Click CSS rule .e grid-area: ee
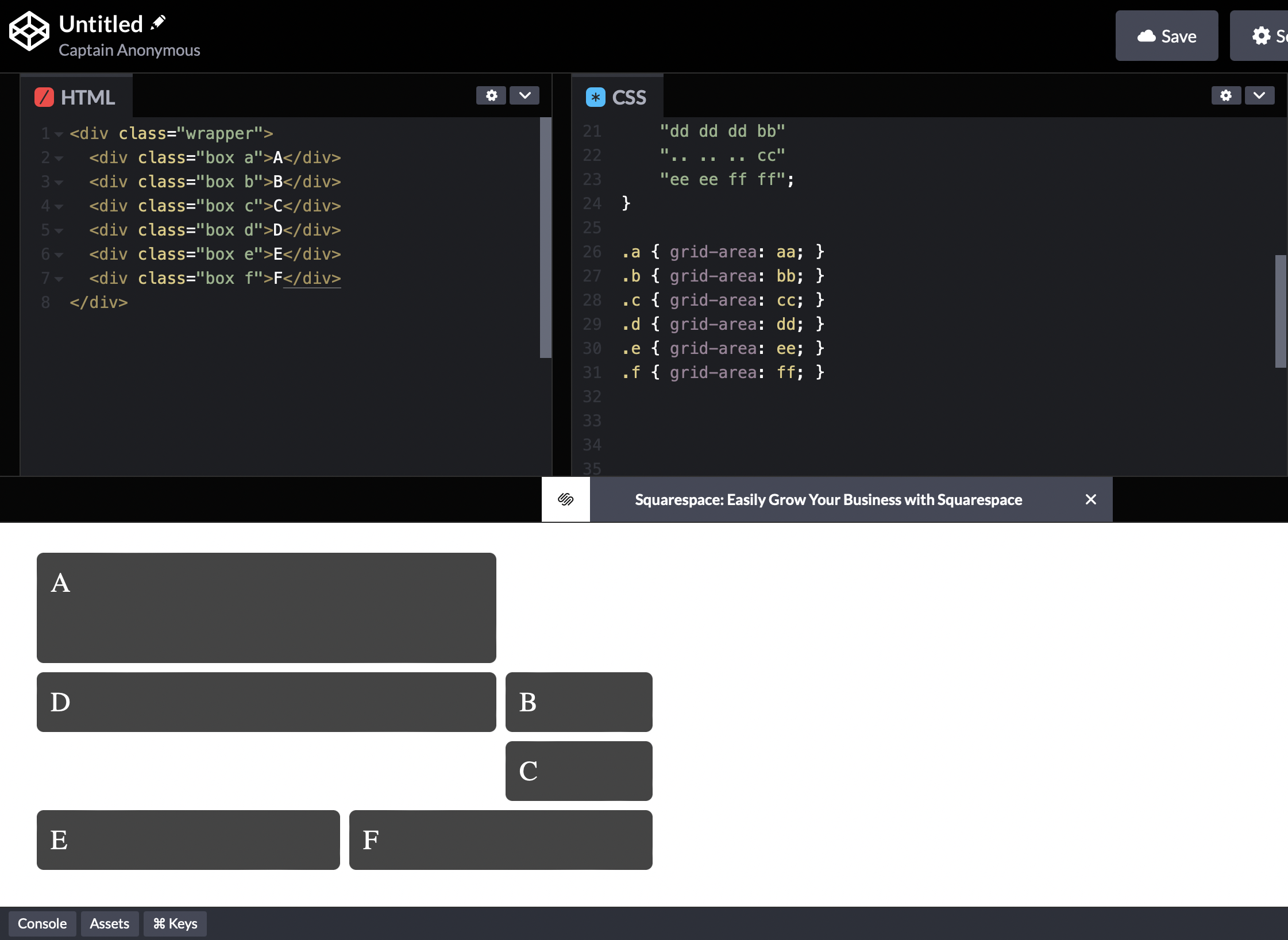The width and height of the screenshot is (1288, 940). click(x=723, y=348)
